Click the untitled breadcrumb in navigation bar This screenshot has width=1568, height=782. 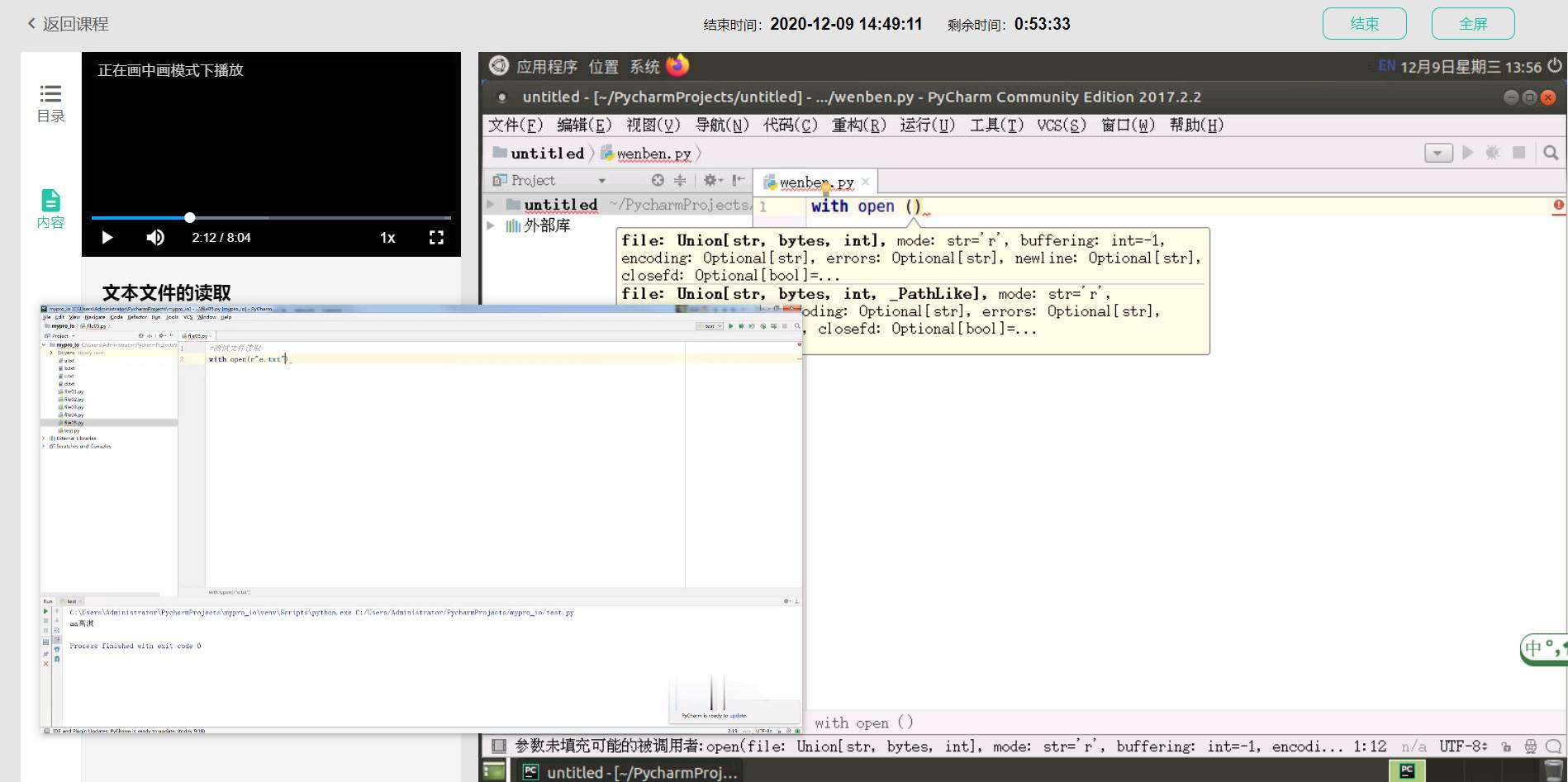(x=539, y=153)
